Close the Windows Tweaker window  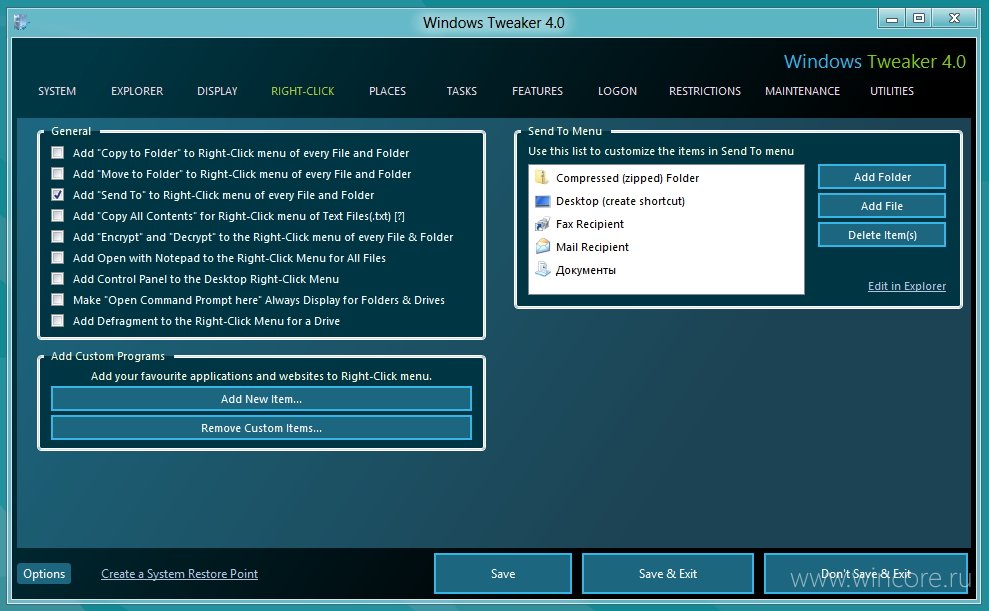pos(955,19)
